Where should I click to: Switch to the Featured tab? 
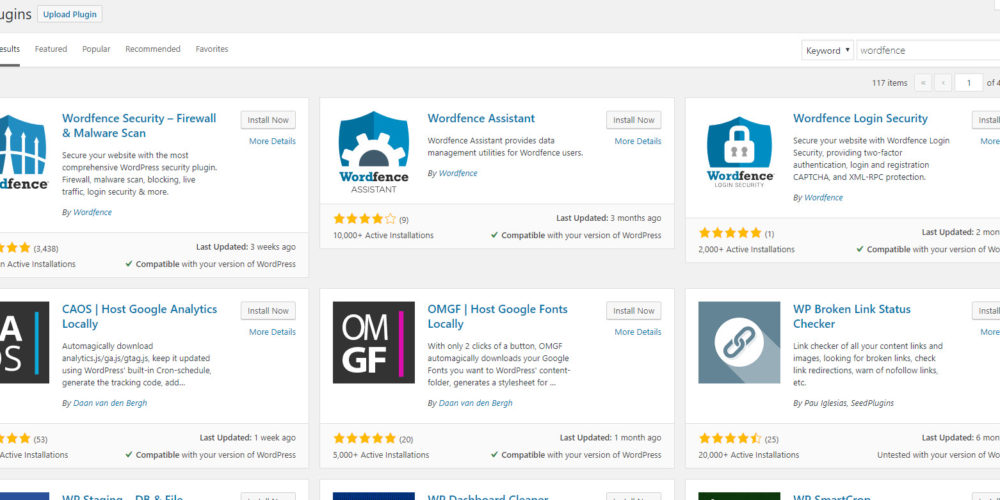51,49
